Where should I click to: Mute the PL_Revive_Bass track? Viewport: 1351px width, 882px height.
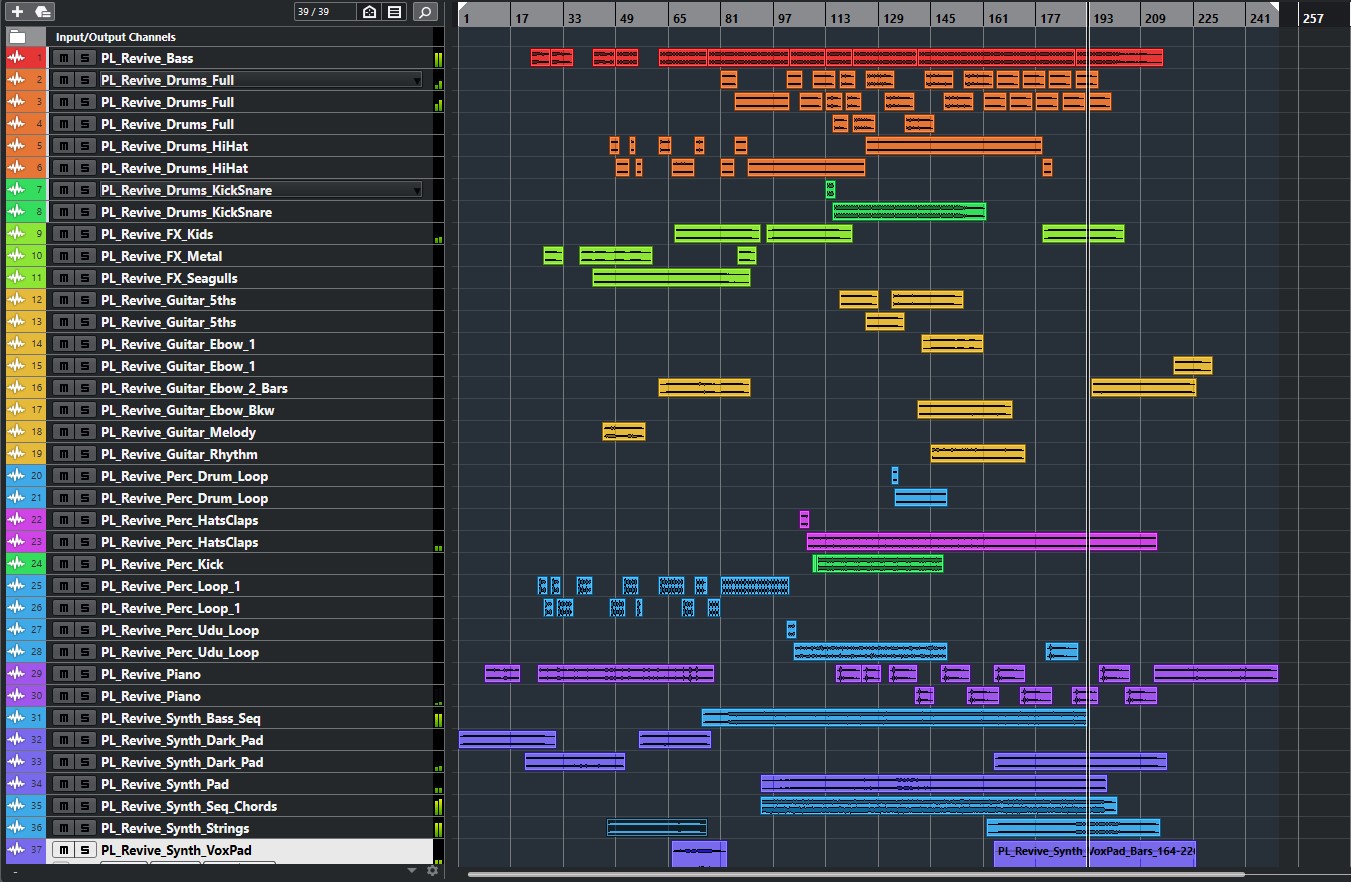pyautogui.click(x=64, y=59)
